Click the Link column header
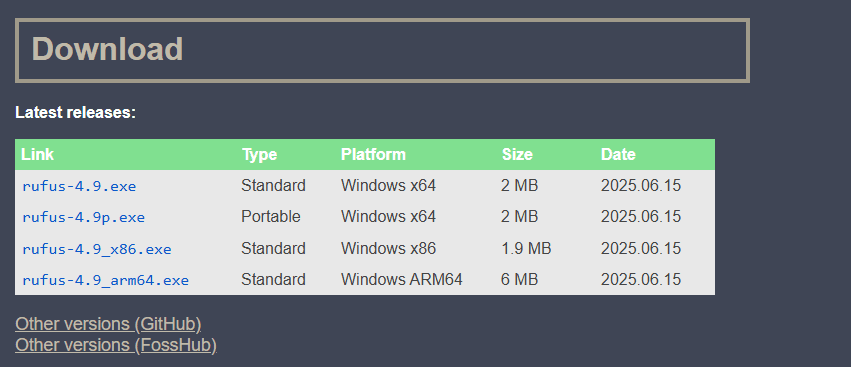Image resolution: width=851 pixels, height=367 pixels. (37, 154)
